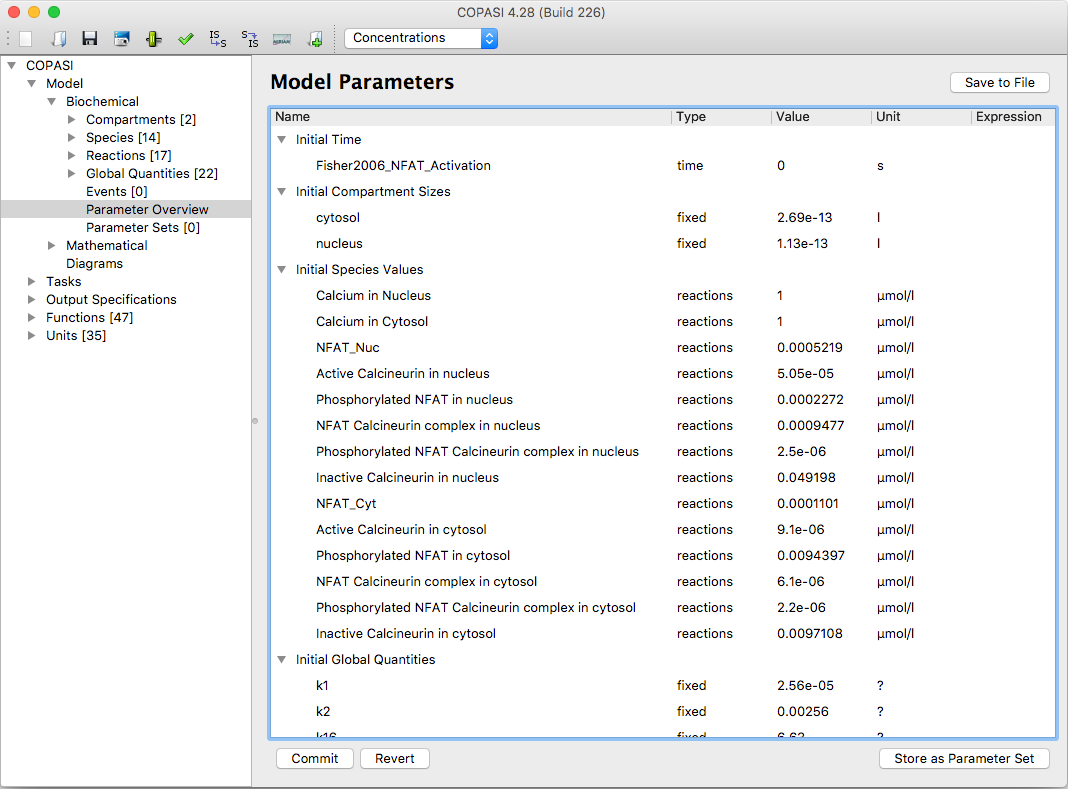Click the NFAT_Nuc value cell 0.0005219

pyautogui.click(x=810, y=347)
